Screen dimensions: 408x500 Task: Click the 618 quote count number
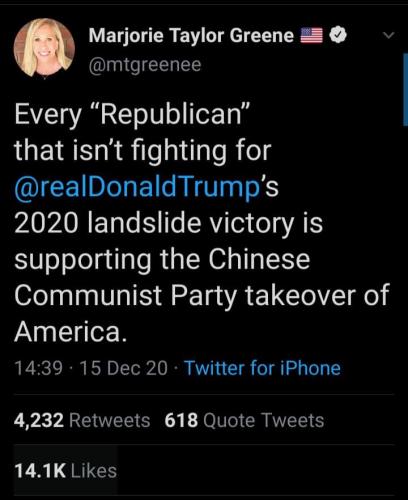click(x=181, y=420)
